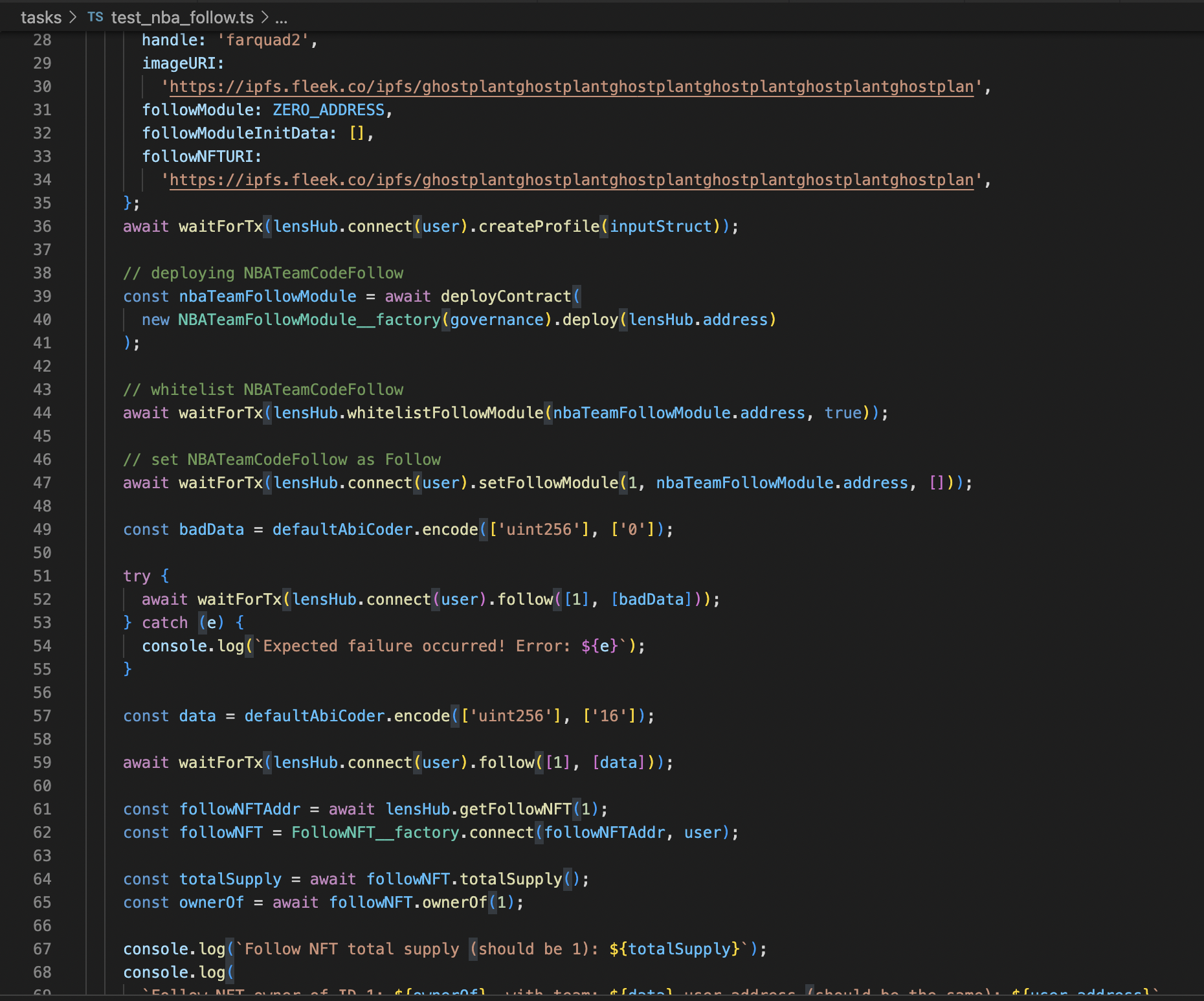Click 'setFollowModule' method on line 47
Viewport: 1204px width, 1001px height.
pyautogui.click(x=548, y=483)
